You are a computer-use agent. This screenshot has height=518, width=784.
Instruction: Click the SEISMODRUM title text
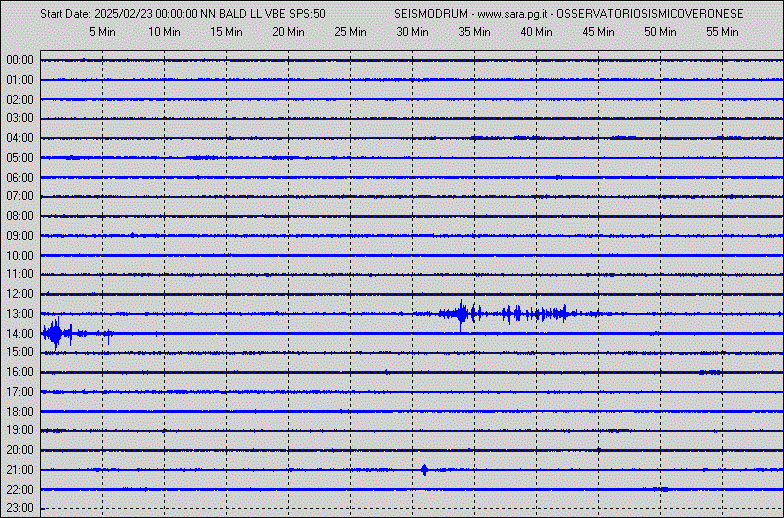point(430,14)
